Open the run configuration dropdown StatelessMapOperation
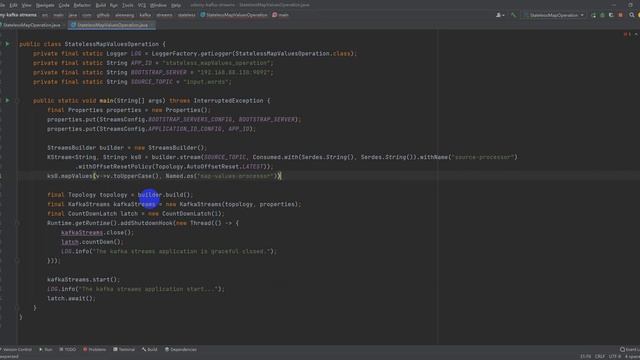 pyautogui.click(x=554, y=15)
